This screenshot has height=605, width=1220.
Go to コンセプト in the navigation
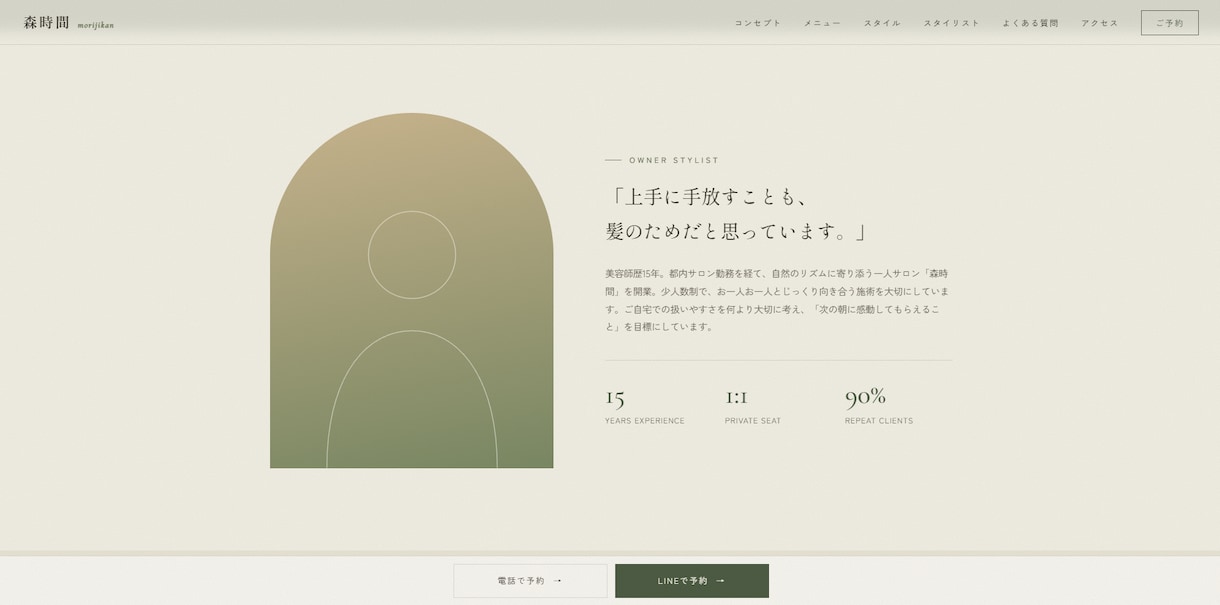coord(758,23)
